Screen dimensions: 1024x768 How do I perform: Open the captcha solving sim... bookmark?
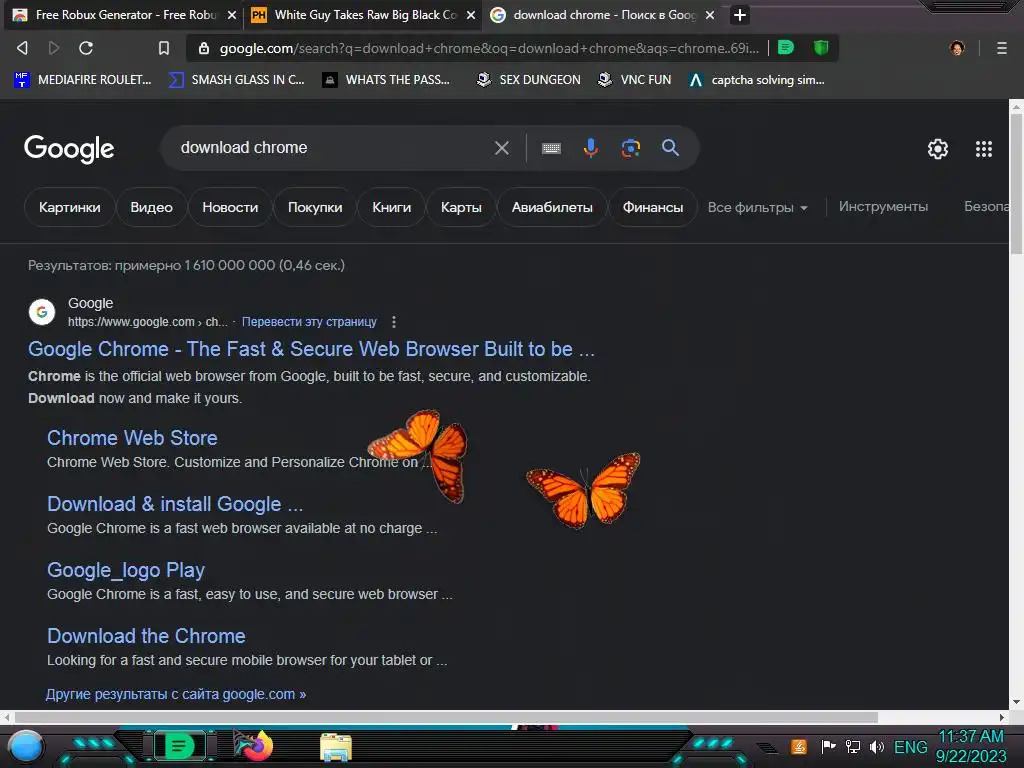tap(757, 80)
